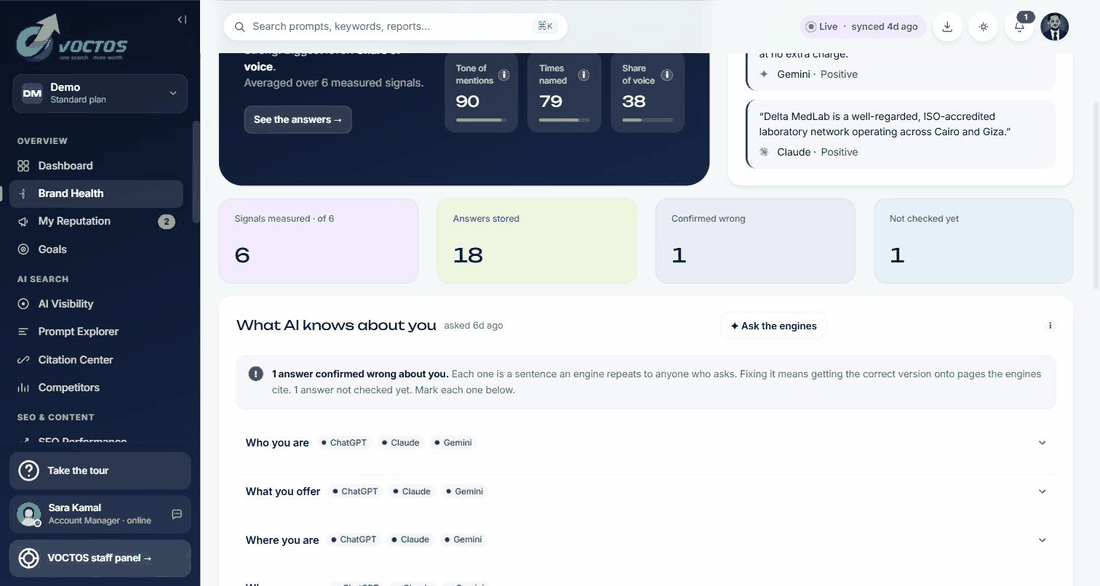Start Take the tour
The height and width of the screenshot is (586, 1100).
100,471
